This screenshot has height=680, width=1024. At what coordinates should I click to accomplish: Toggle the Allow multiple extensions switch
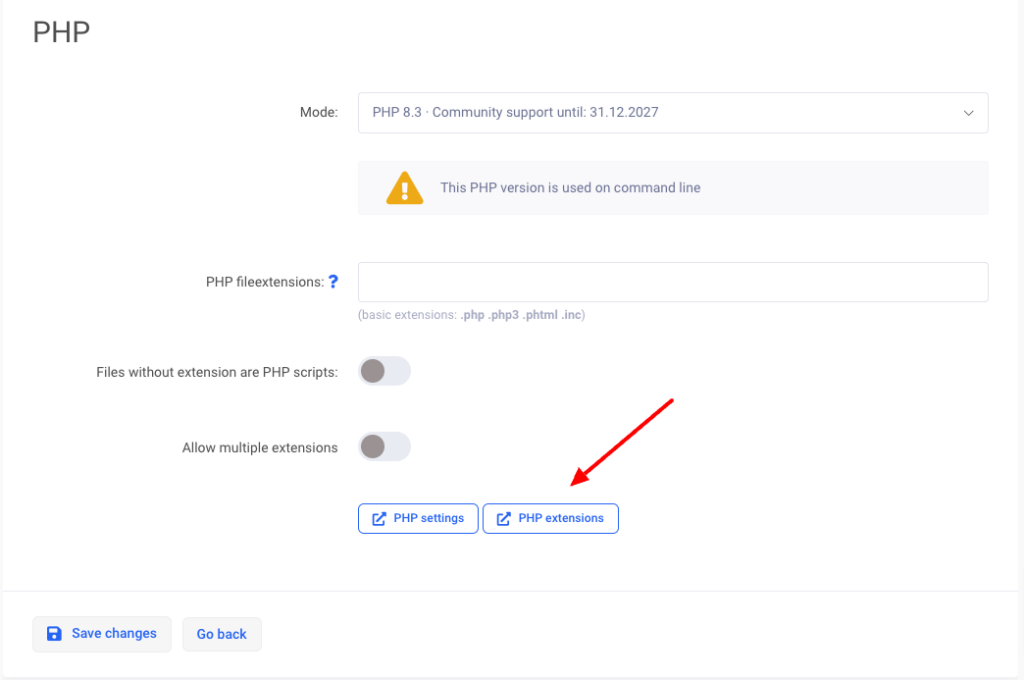tap(384, 447)
